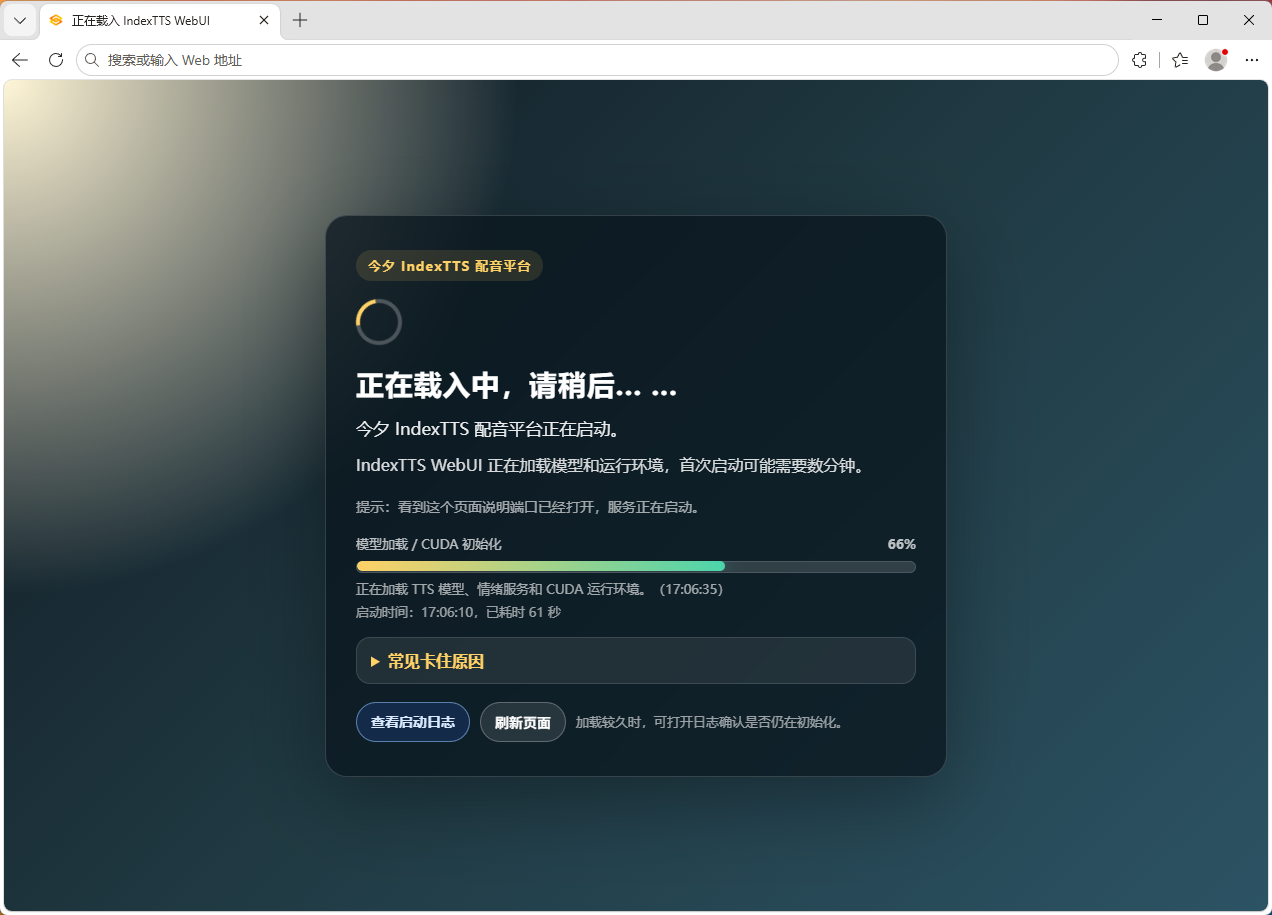This screenshot has height=915, width=1272.
Task: Go back to previous page
Action: pyautogui.click(x=20, y=60)
